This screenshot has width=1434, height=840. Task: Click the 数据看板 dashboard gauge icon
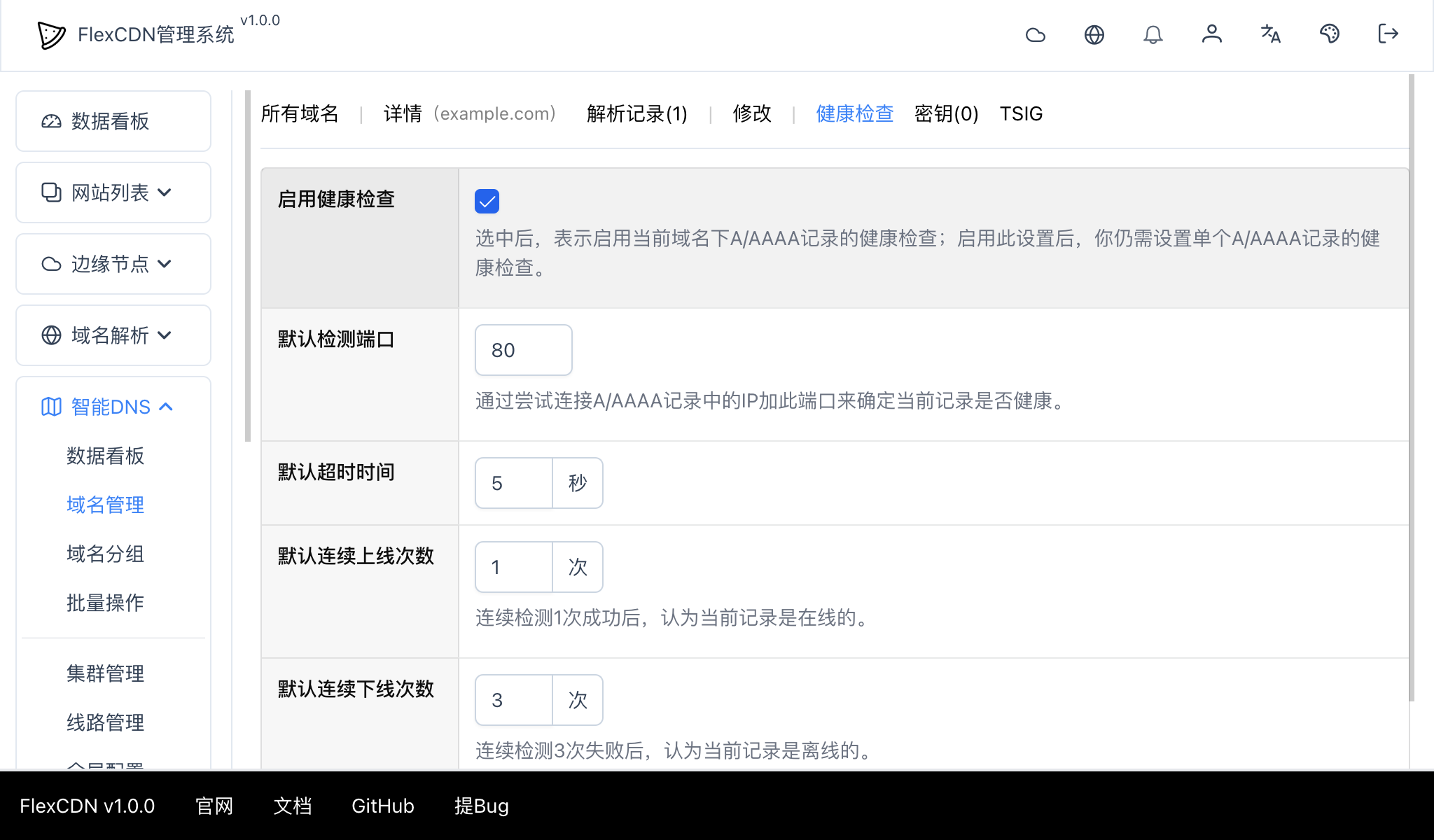[x=51, y=121]
